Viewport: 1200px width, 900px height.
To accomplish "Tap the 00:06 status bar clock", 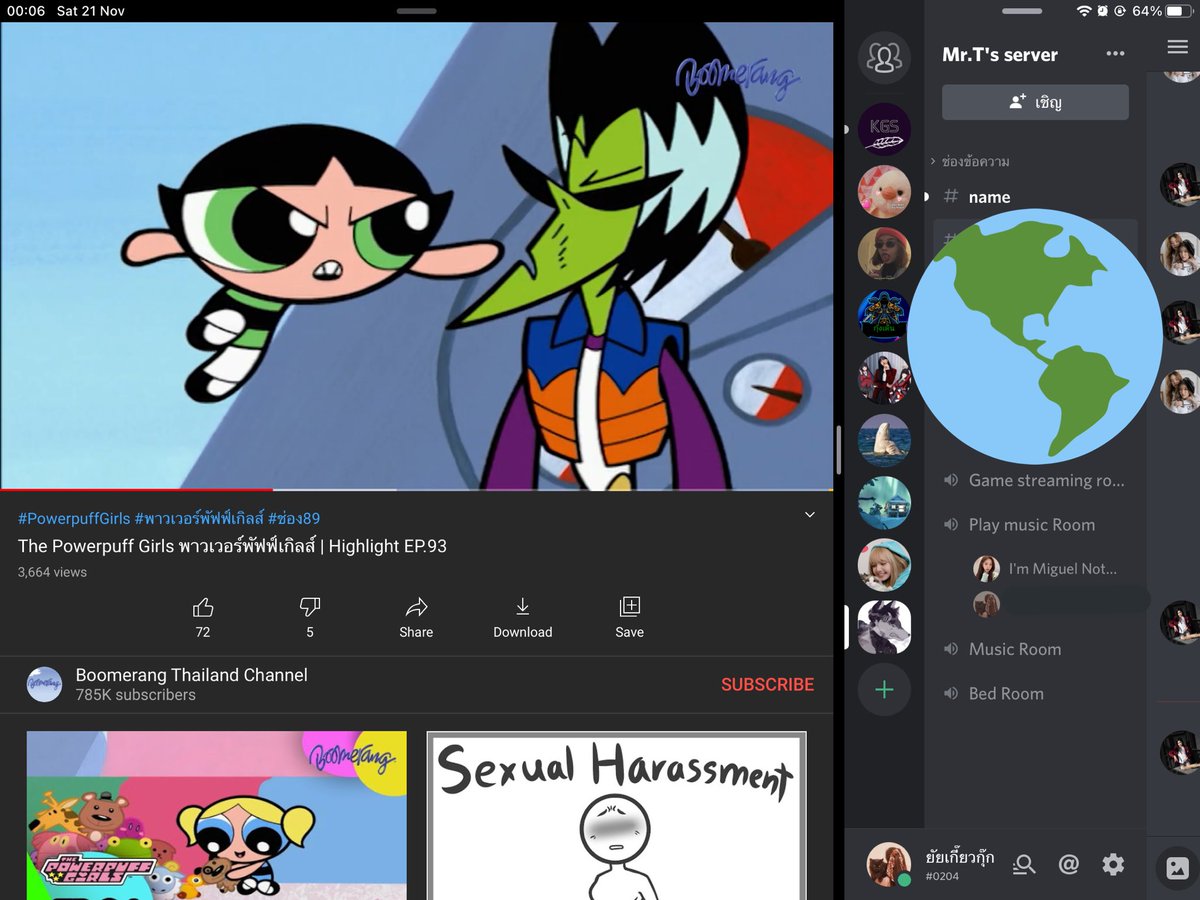I will [26, 11].
